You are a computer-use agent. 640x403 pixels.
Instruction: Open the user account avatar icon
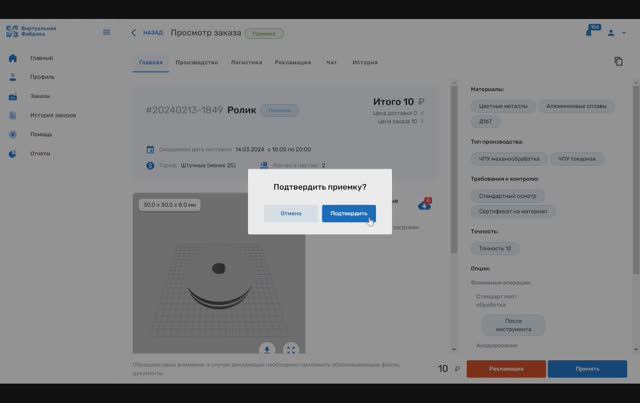click(x=611, y=33)
